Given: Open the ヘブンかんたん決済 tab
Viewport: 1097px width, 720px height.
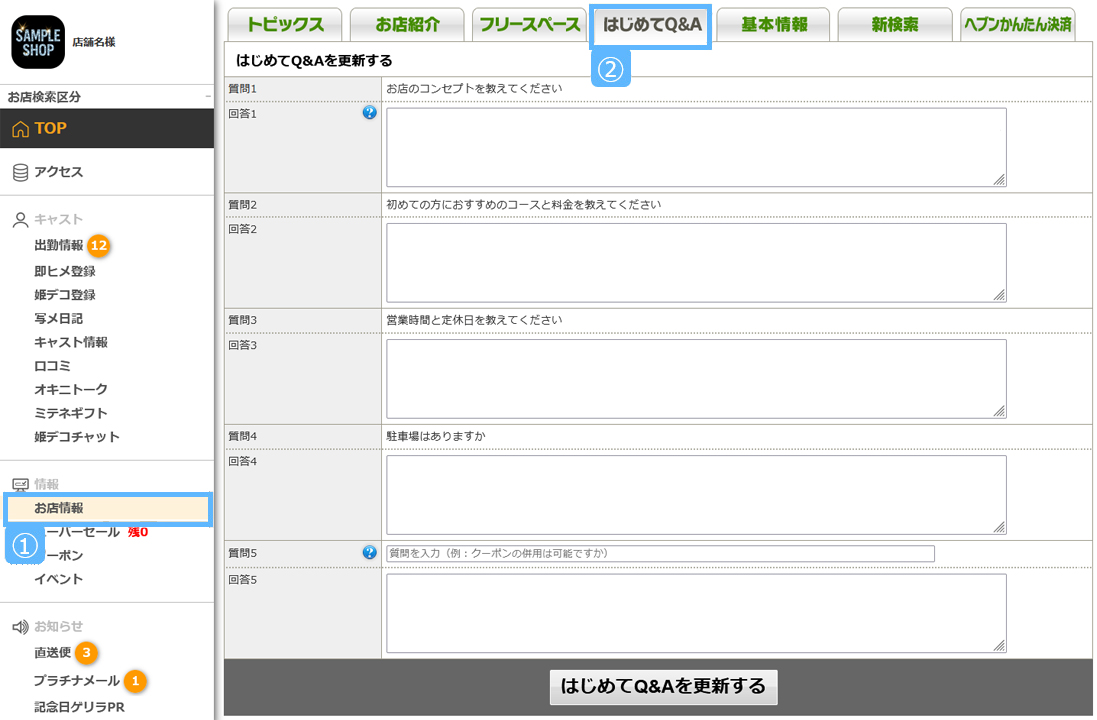Looking at the screenshot, I should tap(1016, 25).
